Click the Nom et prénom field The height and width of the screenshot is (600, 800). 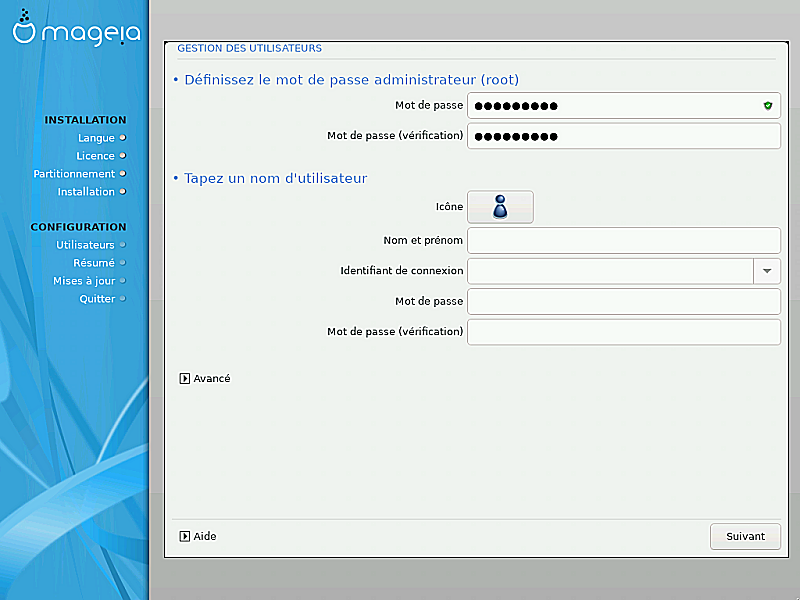(x=623, y=241)
